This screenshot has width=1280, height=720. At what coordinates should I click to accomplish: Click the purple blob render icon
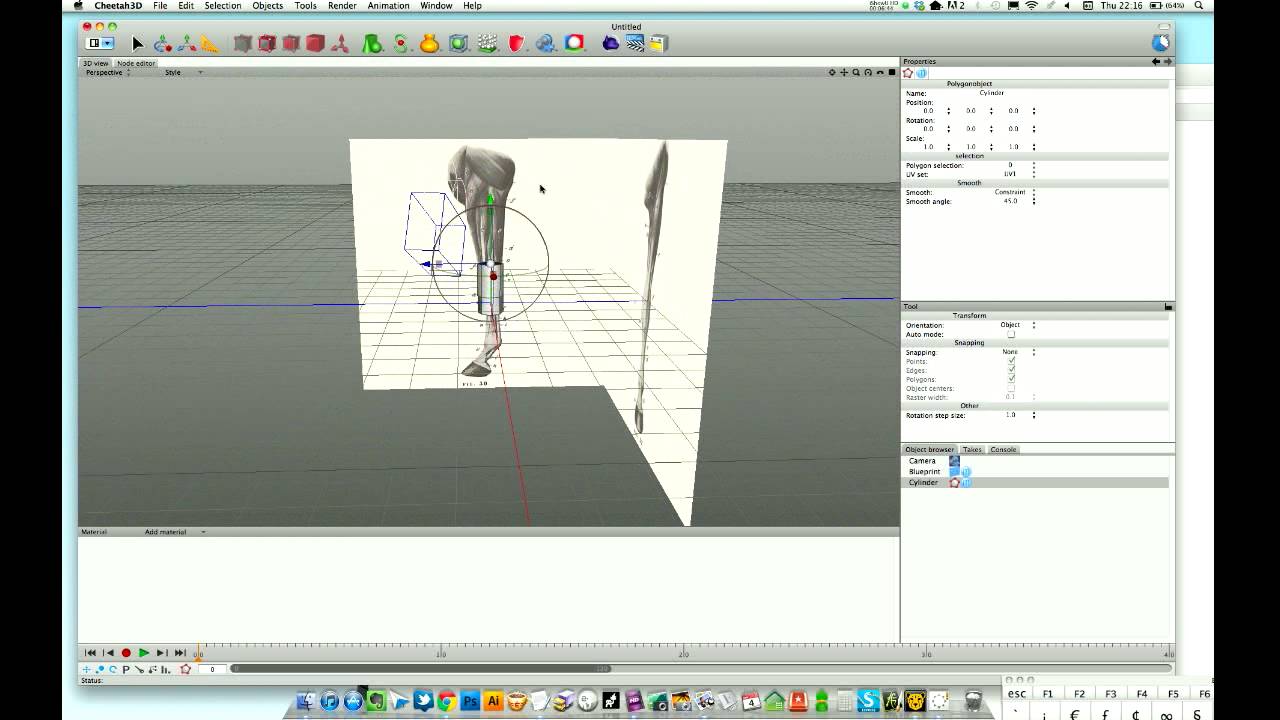(610, 44)
